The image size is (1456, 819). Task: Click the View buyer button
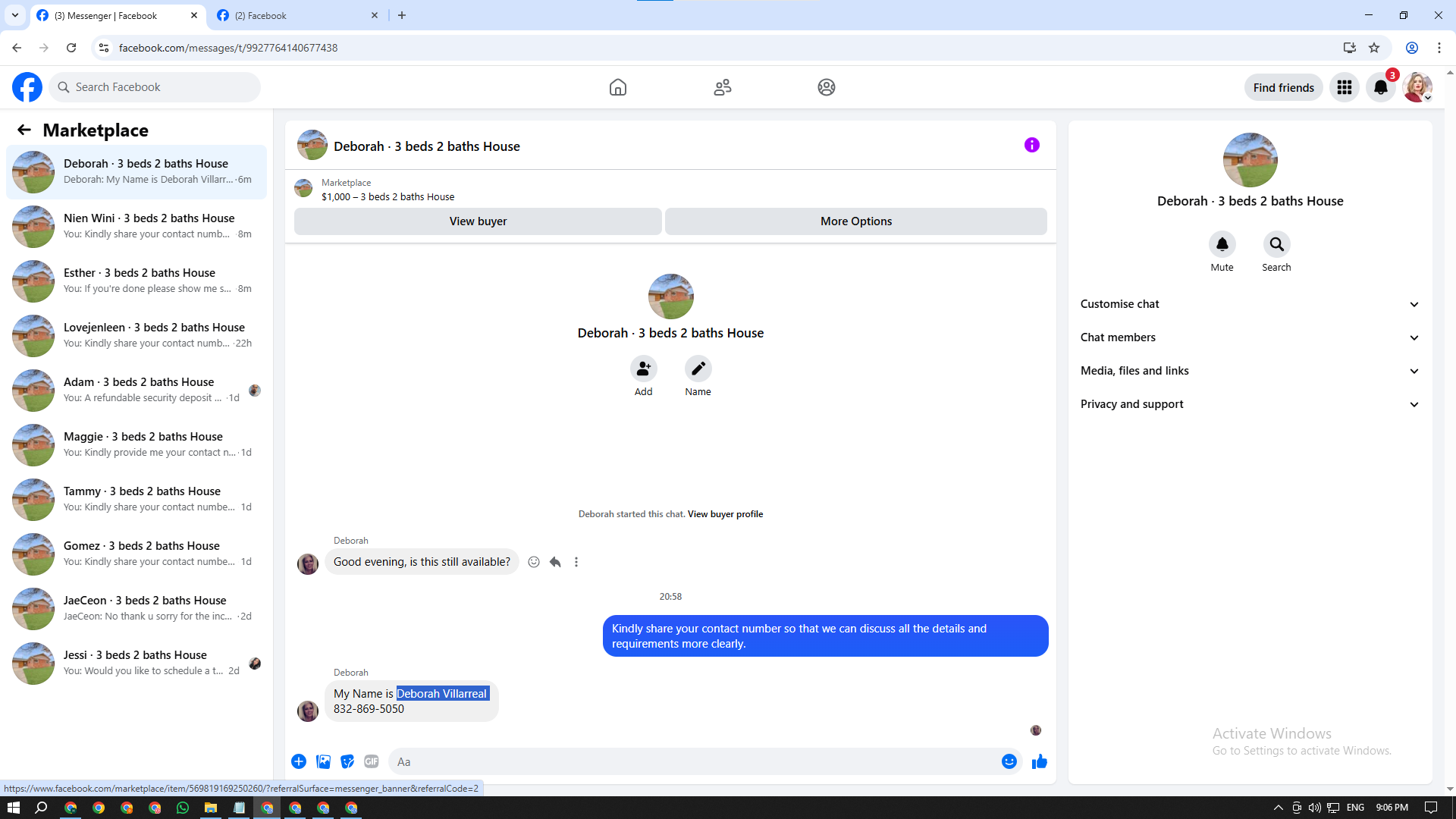(478, 221)
